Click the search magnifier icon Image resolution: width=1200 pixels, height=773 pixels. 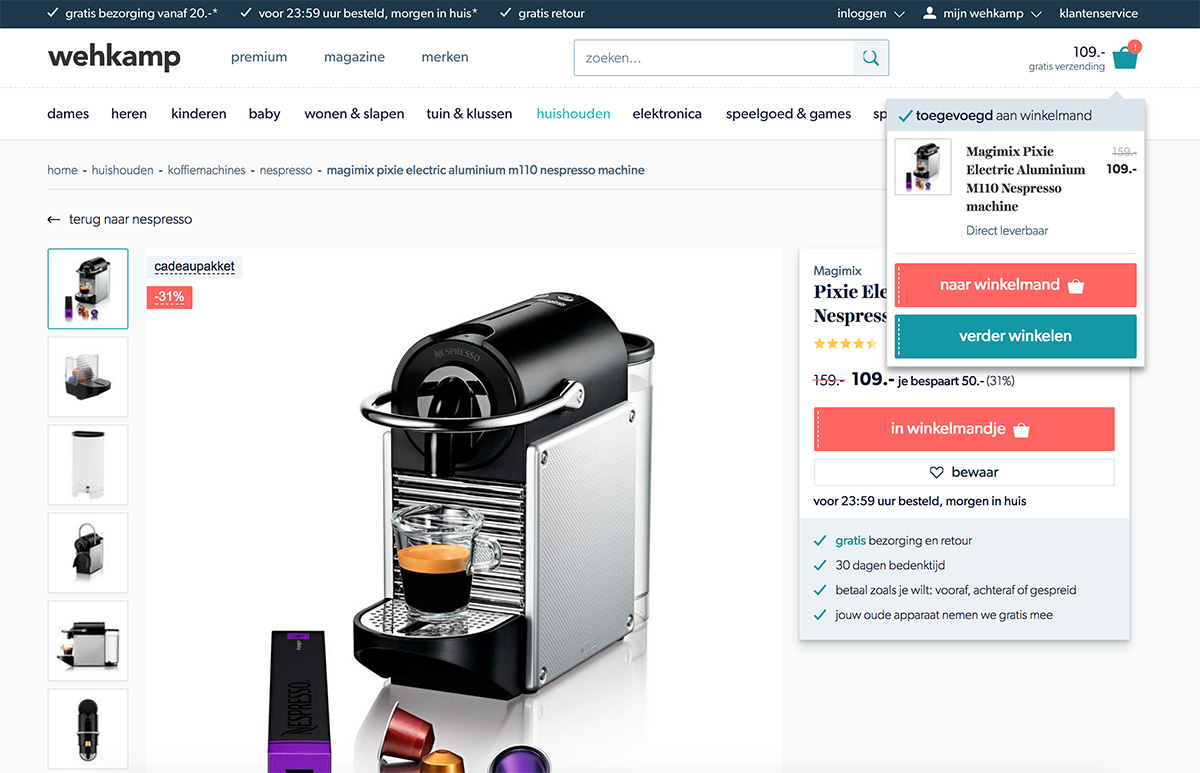click(x=871, y=58)
